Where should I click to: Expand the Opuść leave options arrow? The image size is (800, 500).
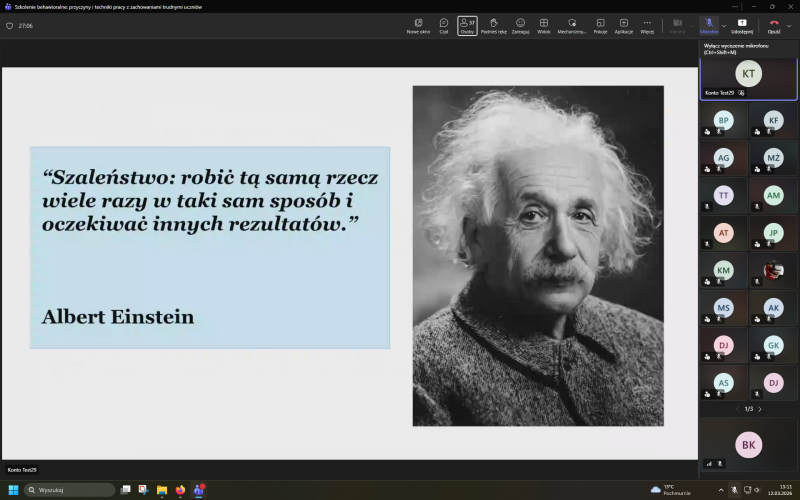tap(789, 25)
